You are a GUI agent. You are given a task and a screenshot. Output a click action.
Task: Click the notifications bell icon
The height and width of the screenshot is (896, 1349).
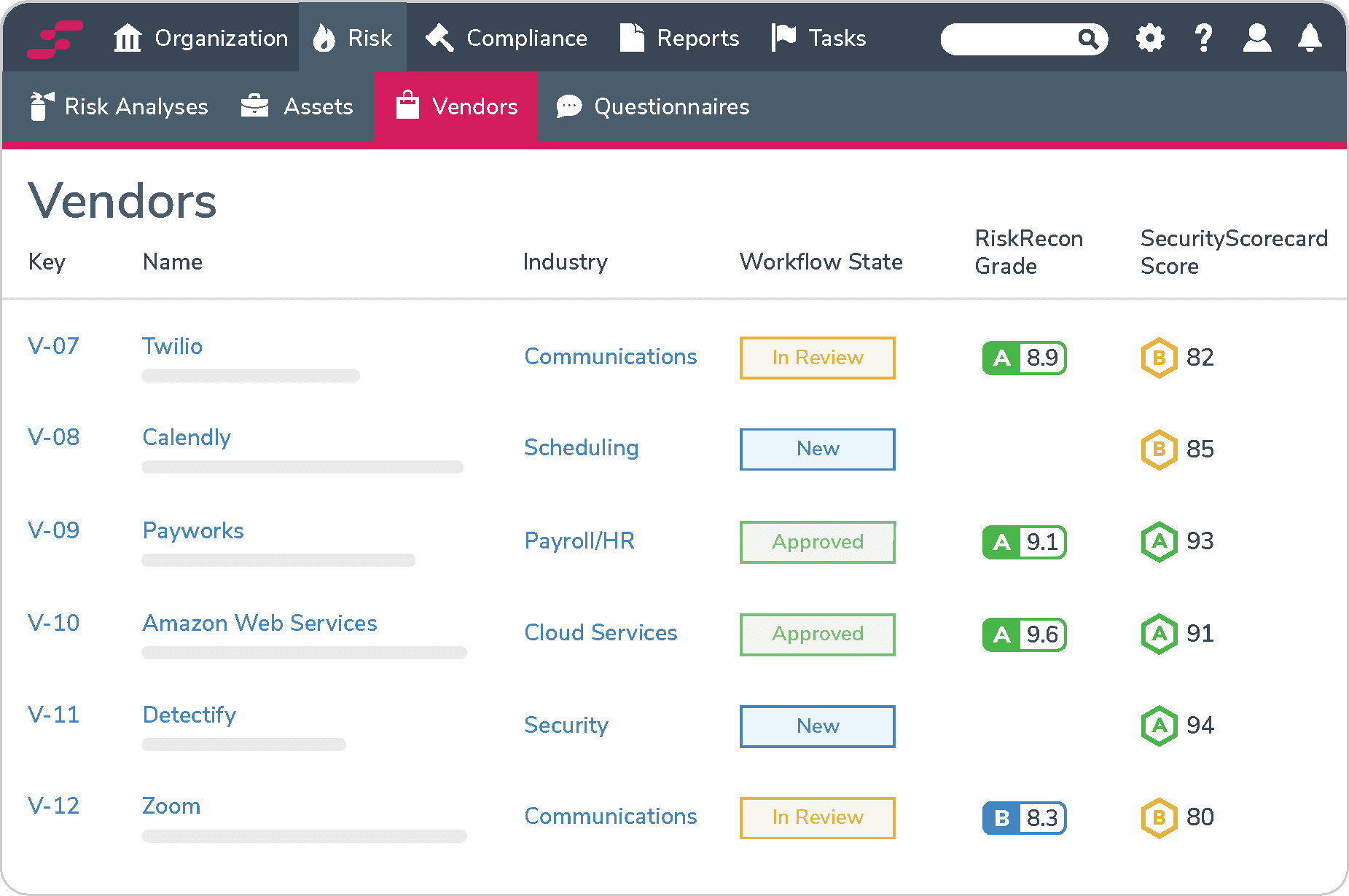1310,38
